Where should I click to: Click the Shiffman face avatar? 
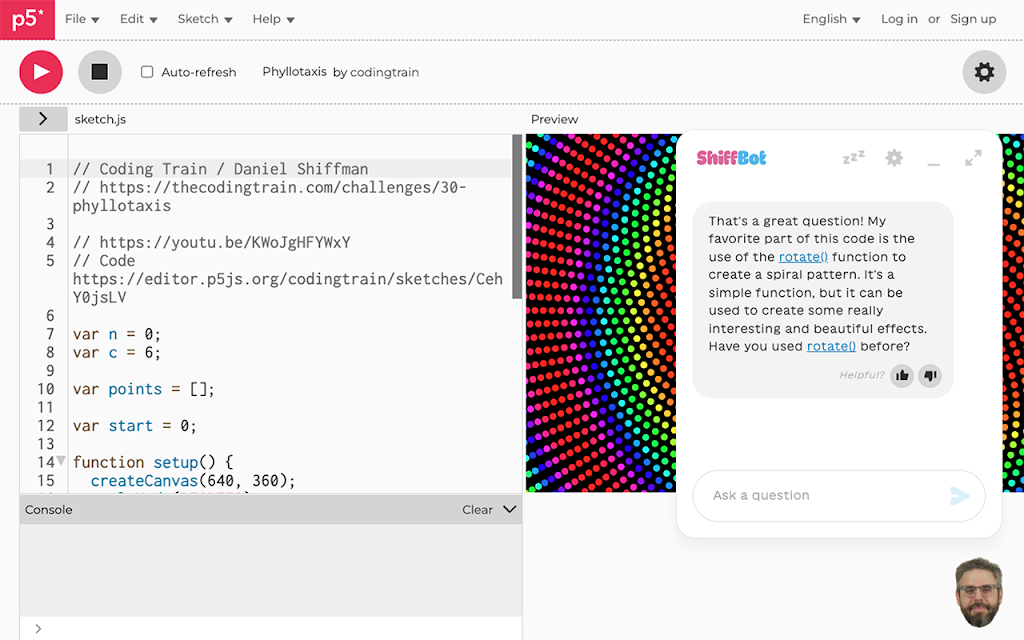click(x=978, y=592)
